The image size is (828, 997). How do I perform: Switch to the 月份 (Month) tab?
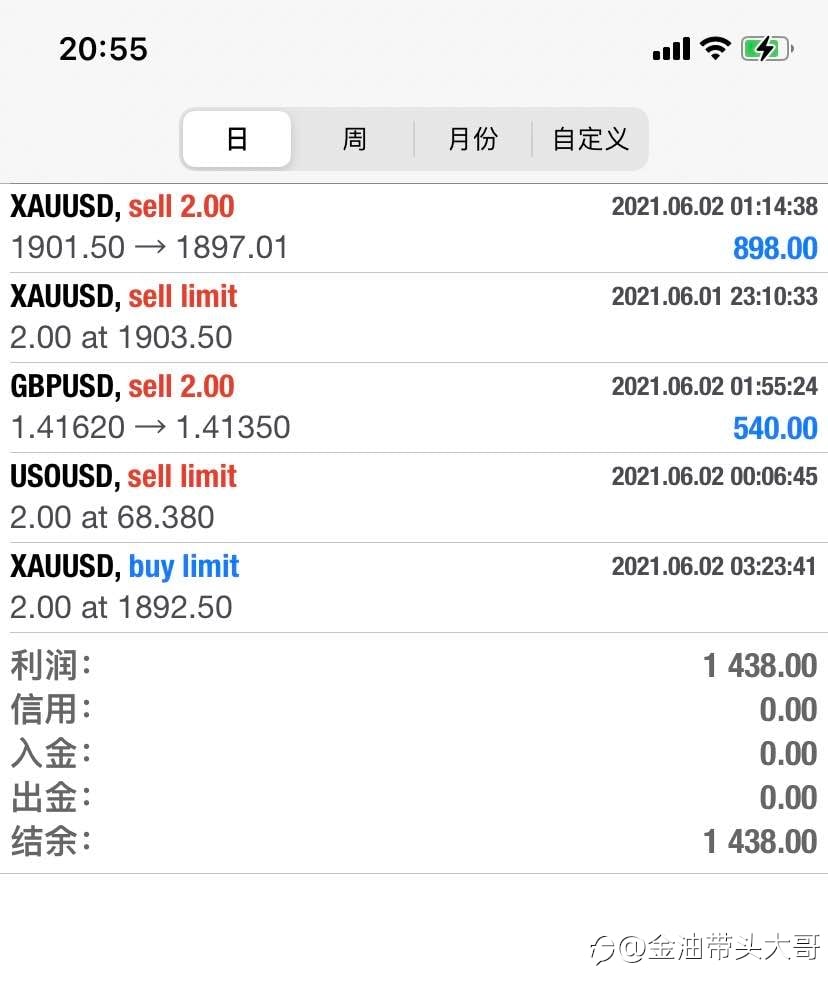(472, 139)
